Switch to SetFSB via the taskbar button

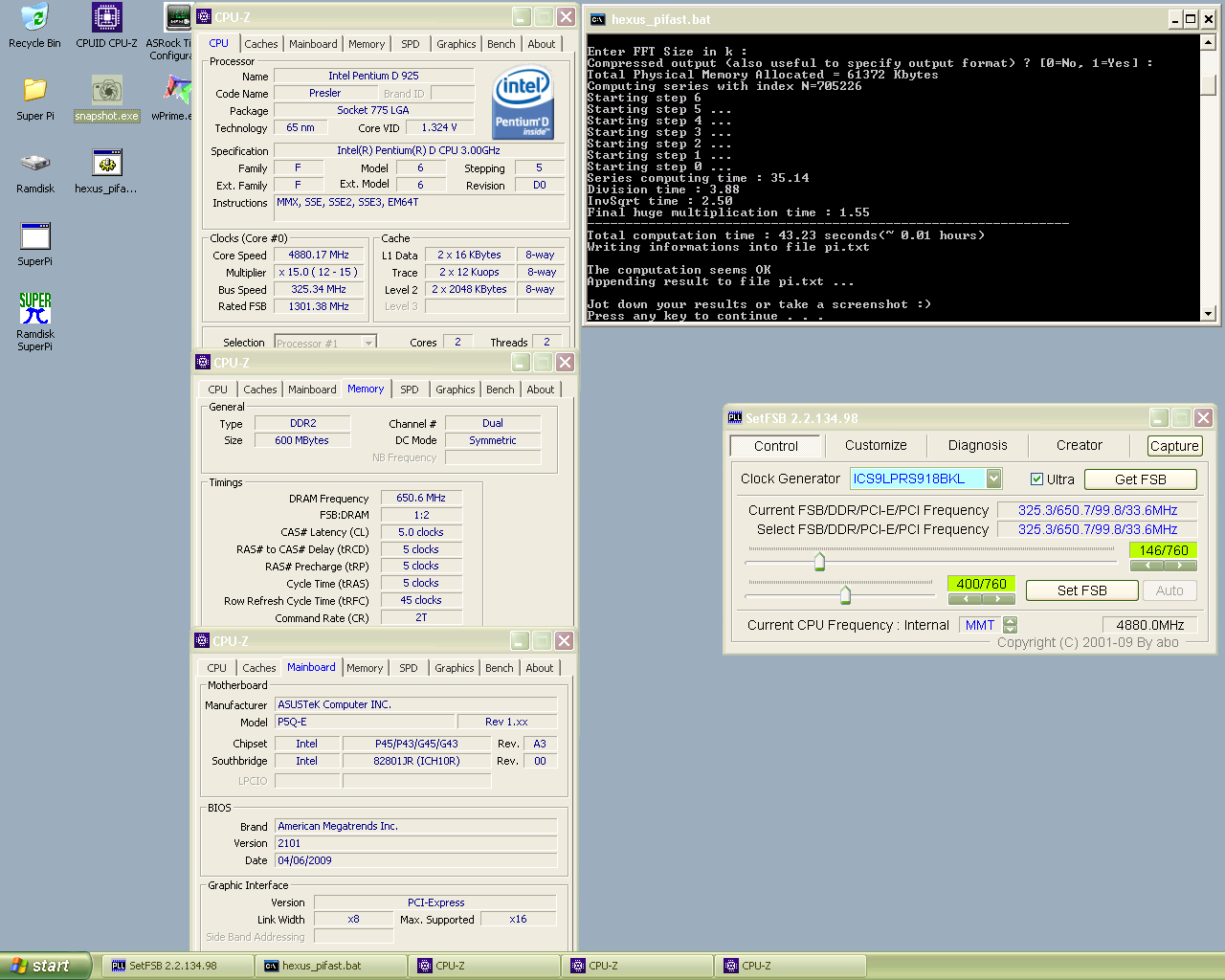coord(179,966)
